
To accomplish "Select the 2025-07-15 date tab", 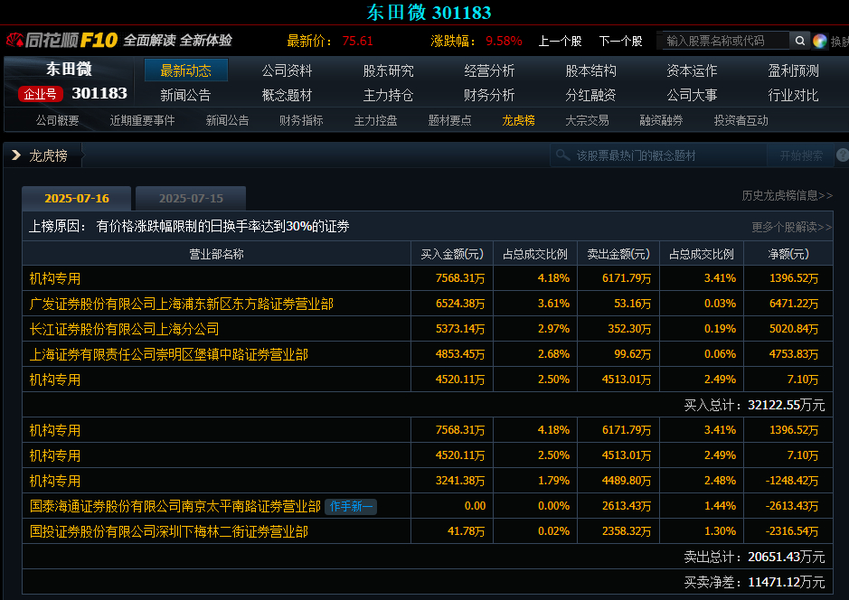I will (191, 198).
